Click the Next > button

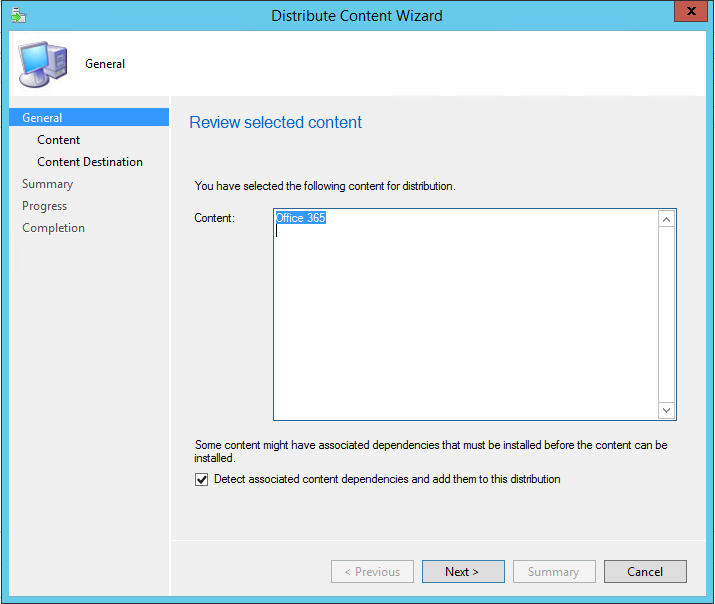[x=463, y=572]
